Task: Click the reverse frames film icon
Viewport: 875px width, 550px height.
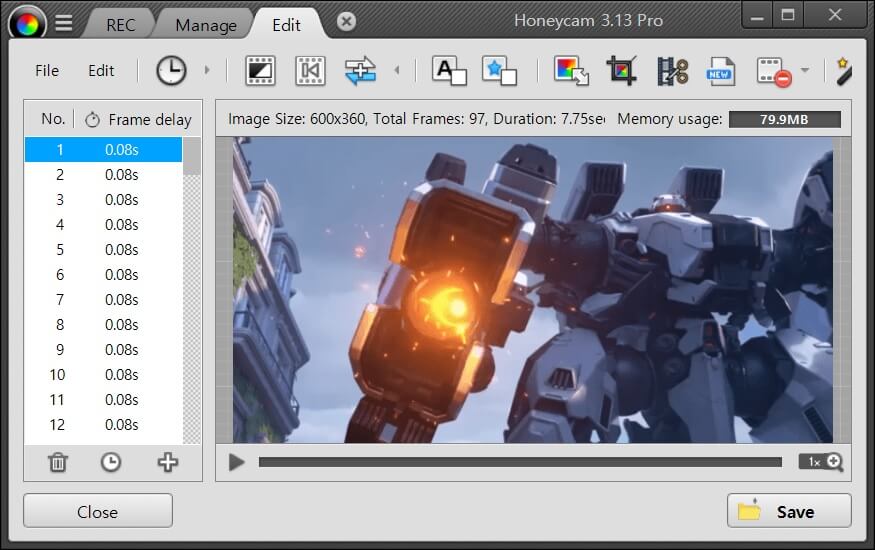Action: tap(310, 70)
